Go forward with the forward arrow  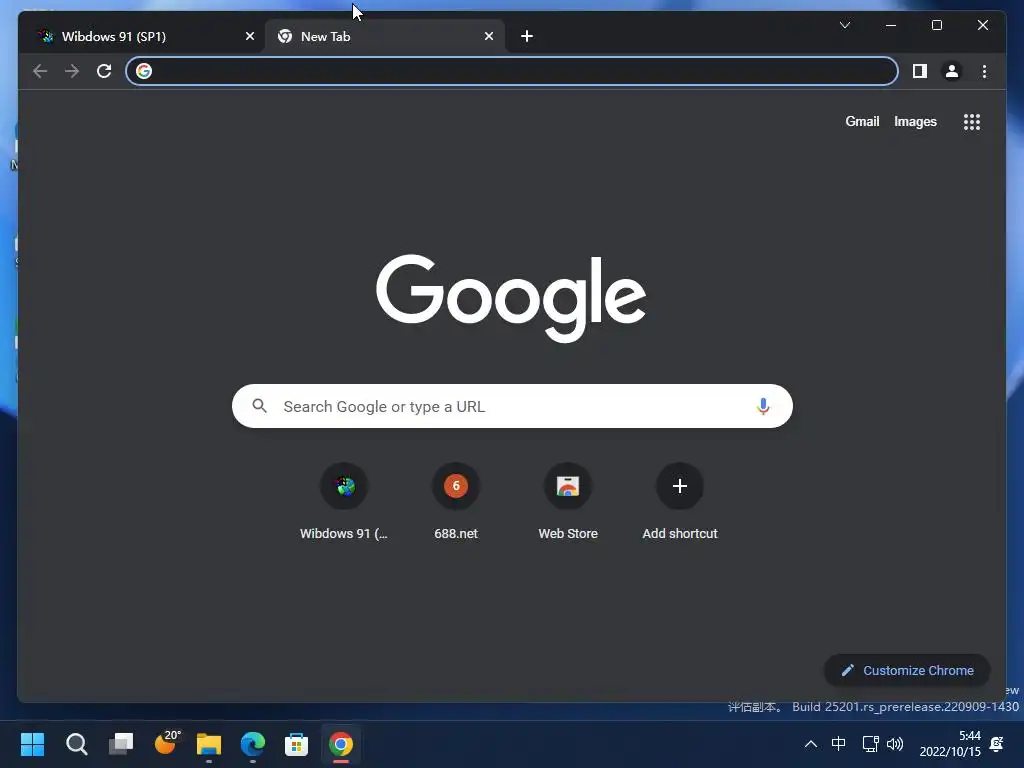coord(72,71)
